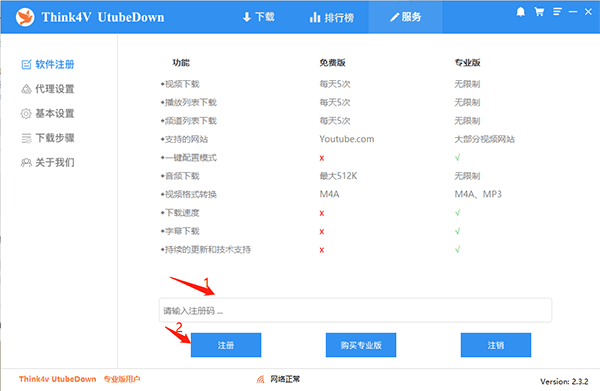Click the 音频下载 feature row
This screenshot has width=600, height=391.
pyautogui.click(x=180, y=176)
